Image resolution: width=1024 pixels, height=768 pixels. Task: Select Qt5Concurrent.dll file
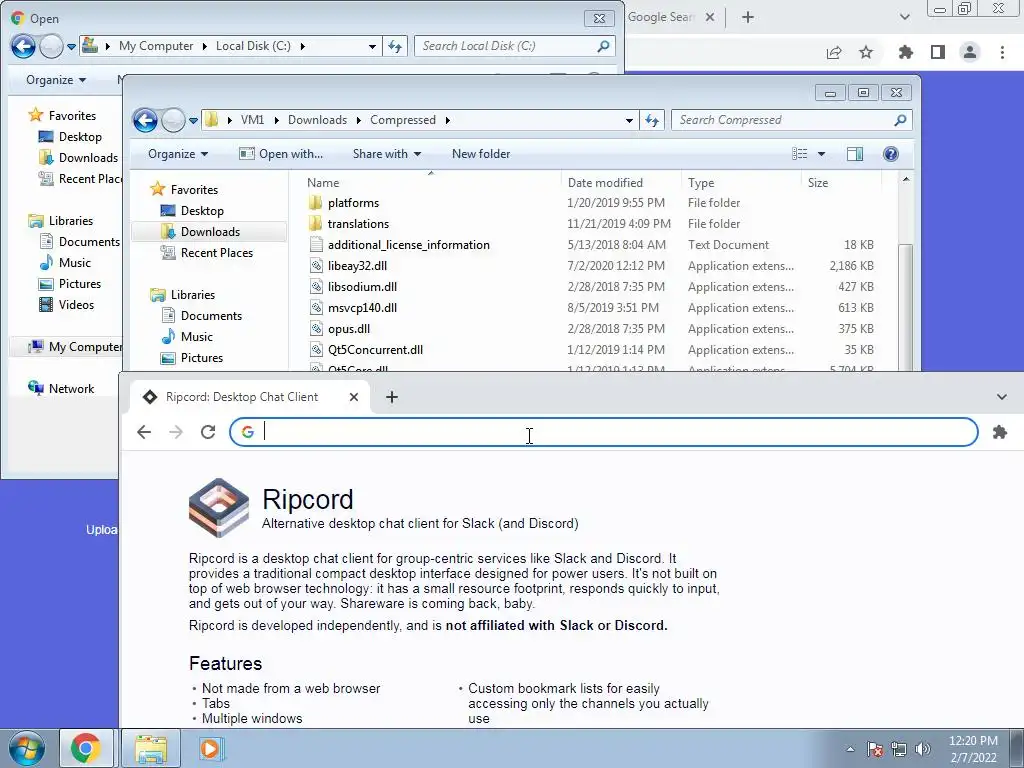tap(375, 349)
